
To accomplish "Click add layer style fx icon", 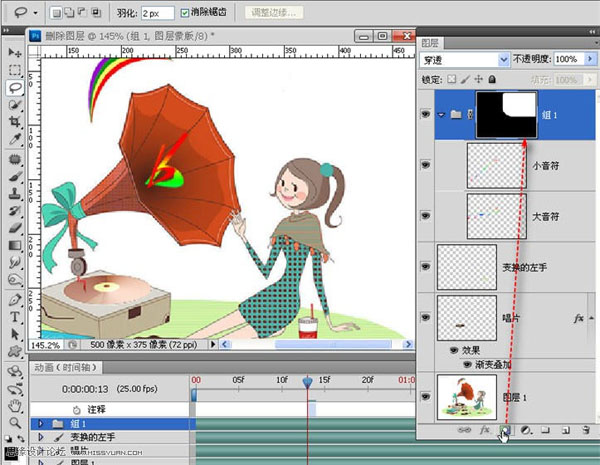I will tap(485, 430).
